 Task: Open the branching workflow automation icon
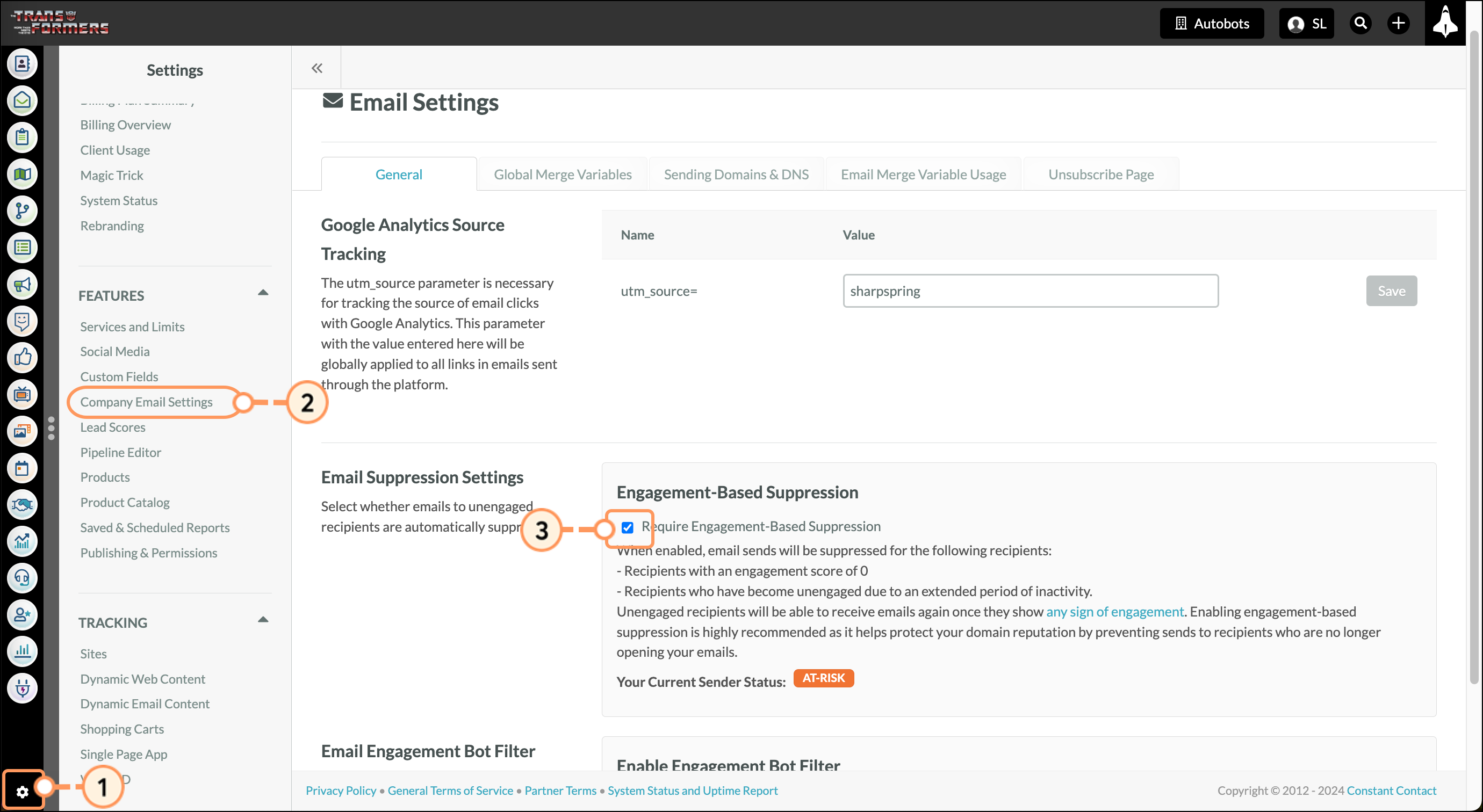(22, 211)
